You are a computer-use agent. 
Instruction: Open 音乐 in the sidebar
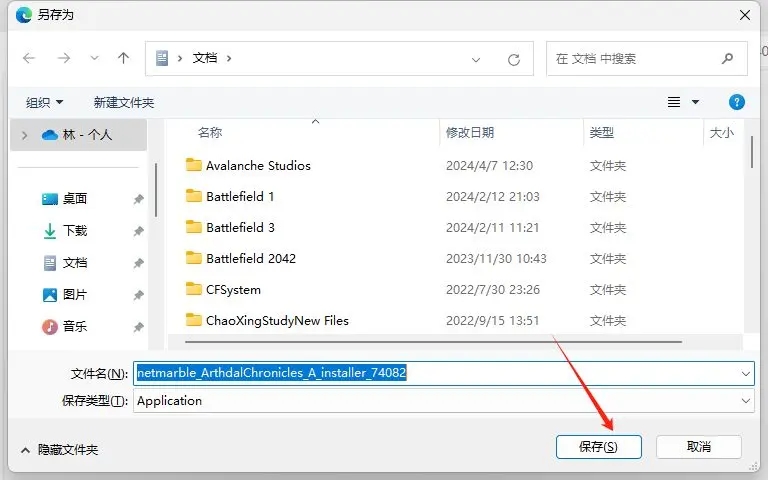pos(74,326)
